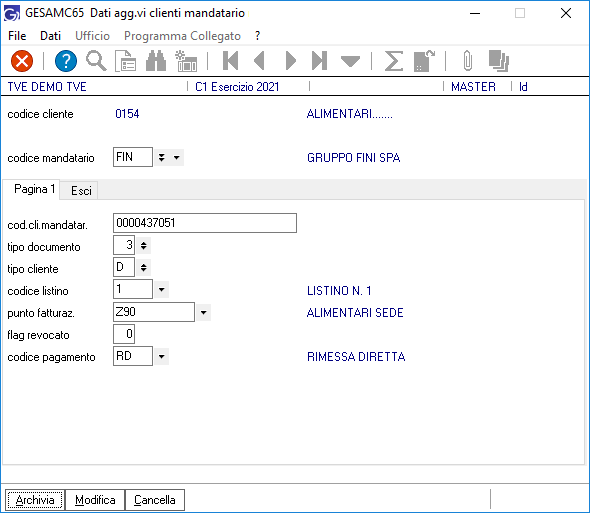Image resolution: width=590 pixels, height=513 pixels.
Task: Open the punto fatturaz. dropdown
Action: click(204, 312)
